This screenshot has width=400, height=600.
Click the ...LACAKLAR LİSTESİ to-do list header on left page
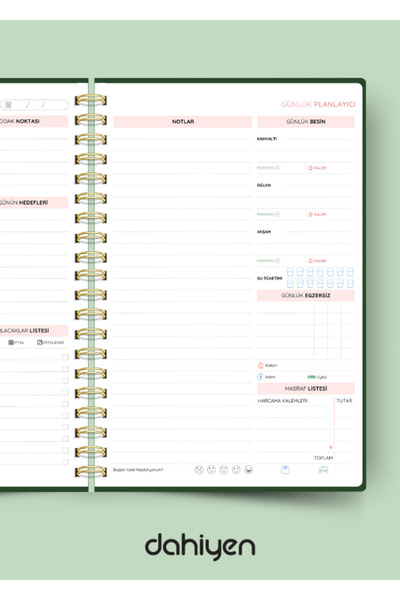pos(34,330)
